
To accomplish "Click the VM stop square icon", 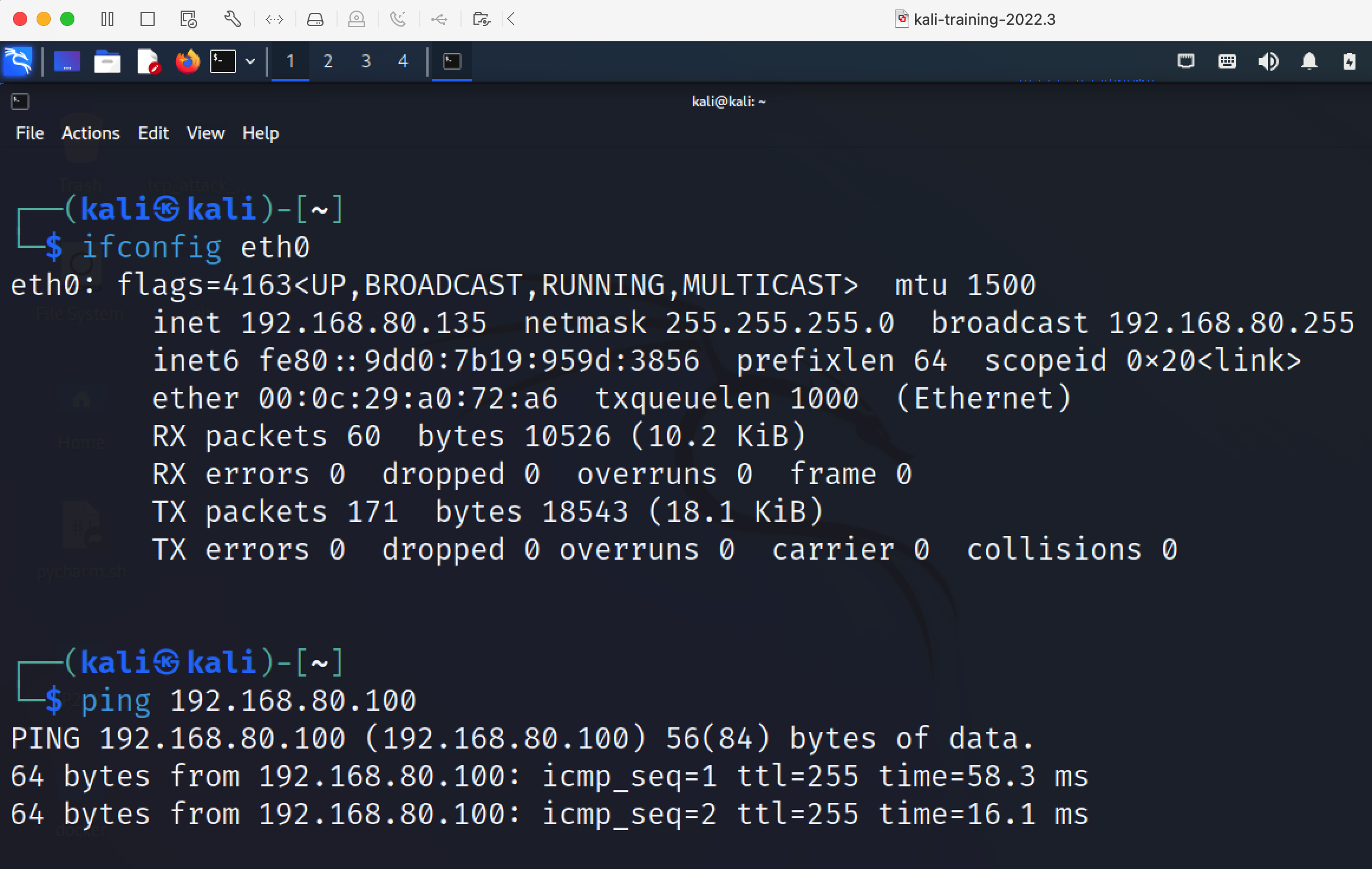I will pos(148,19).
